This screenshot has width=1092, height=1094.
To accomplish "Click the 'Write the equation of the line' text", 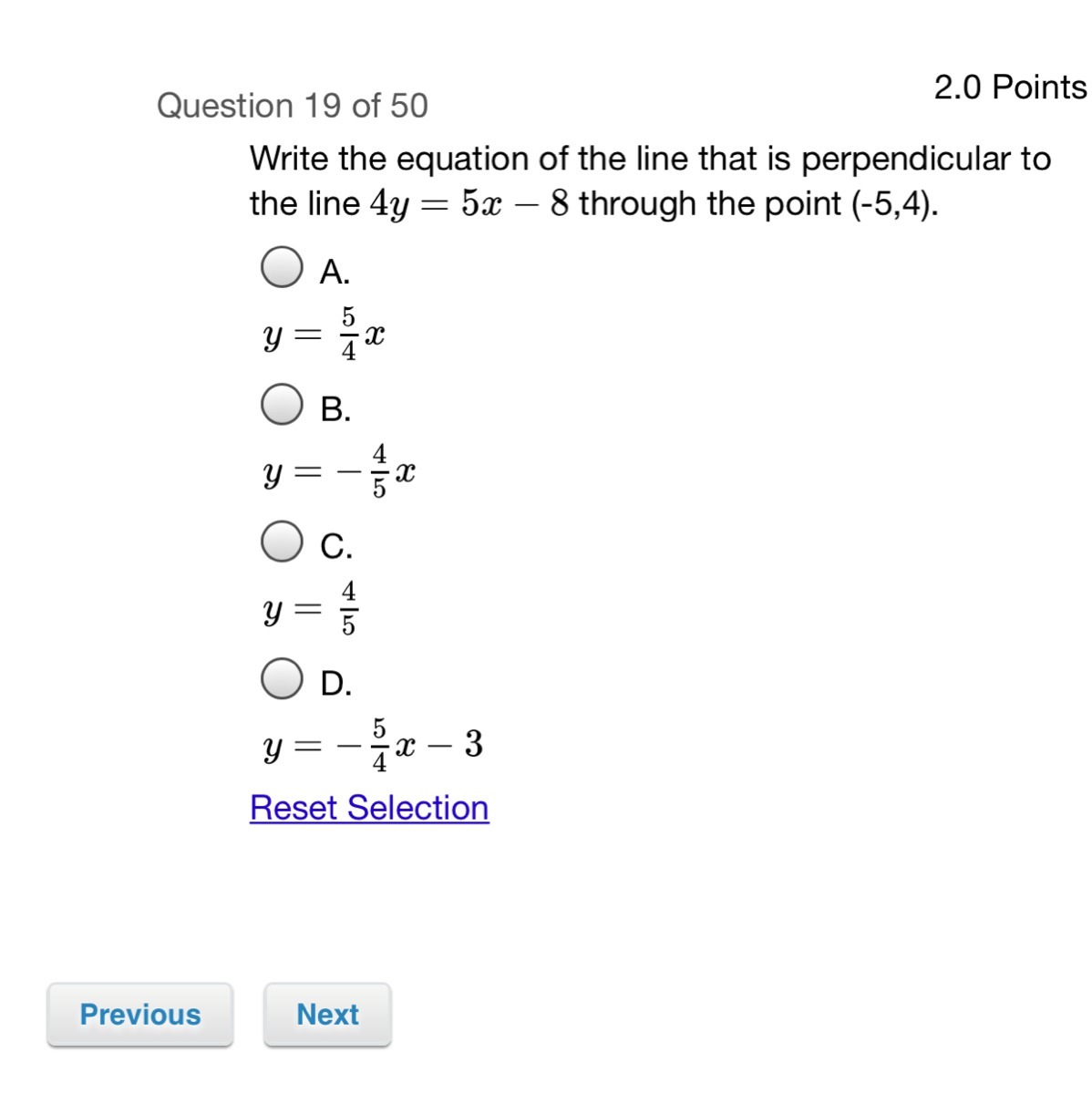I will coord(470,159).
